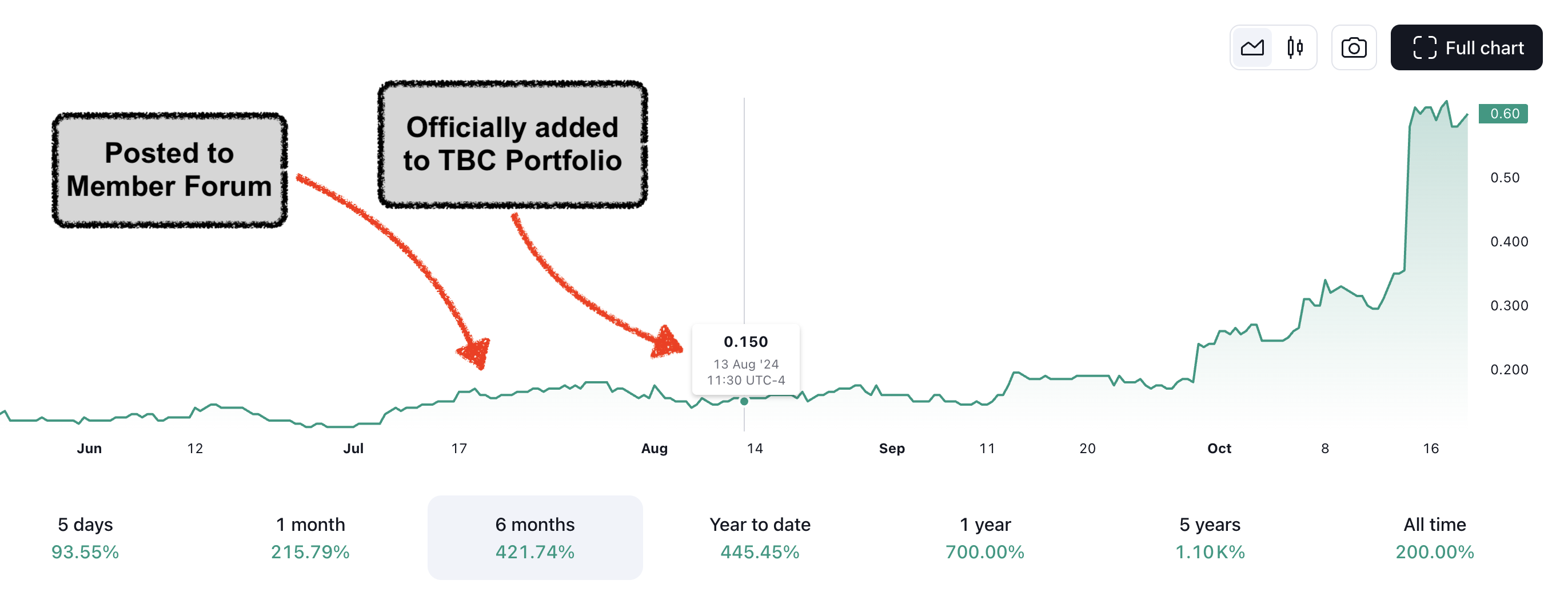Click the Oct label on the date axis

(1219, 449)
